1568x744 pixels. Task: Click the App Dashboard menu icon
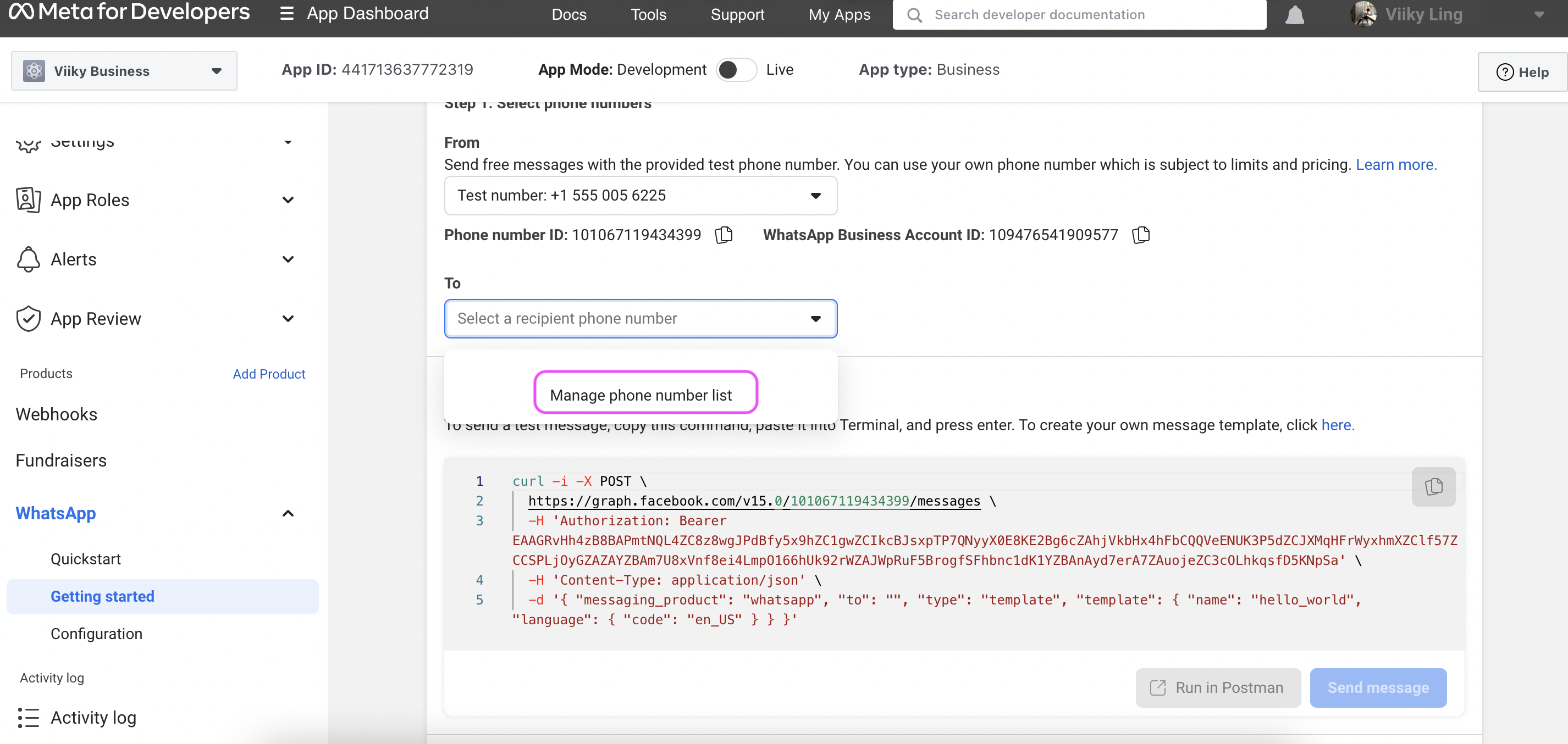click(x=284, y=14)
